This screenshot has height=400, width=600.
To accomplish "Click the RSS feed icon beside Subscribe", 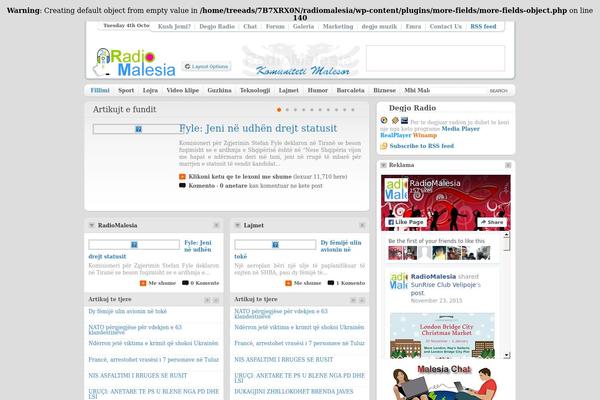I will pyautogui.click(x=384, y=146).
